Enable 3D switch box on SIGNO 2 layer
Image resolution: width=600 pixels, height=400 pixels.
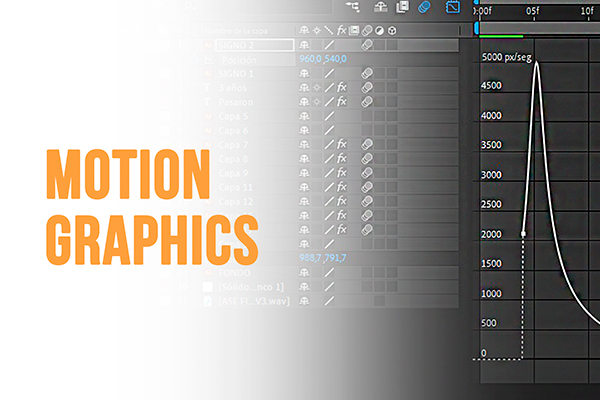(392, 45)
